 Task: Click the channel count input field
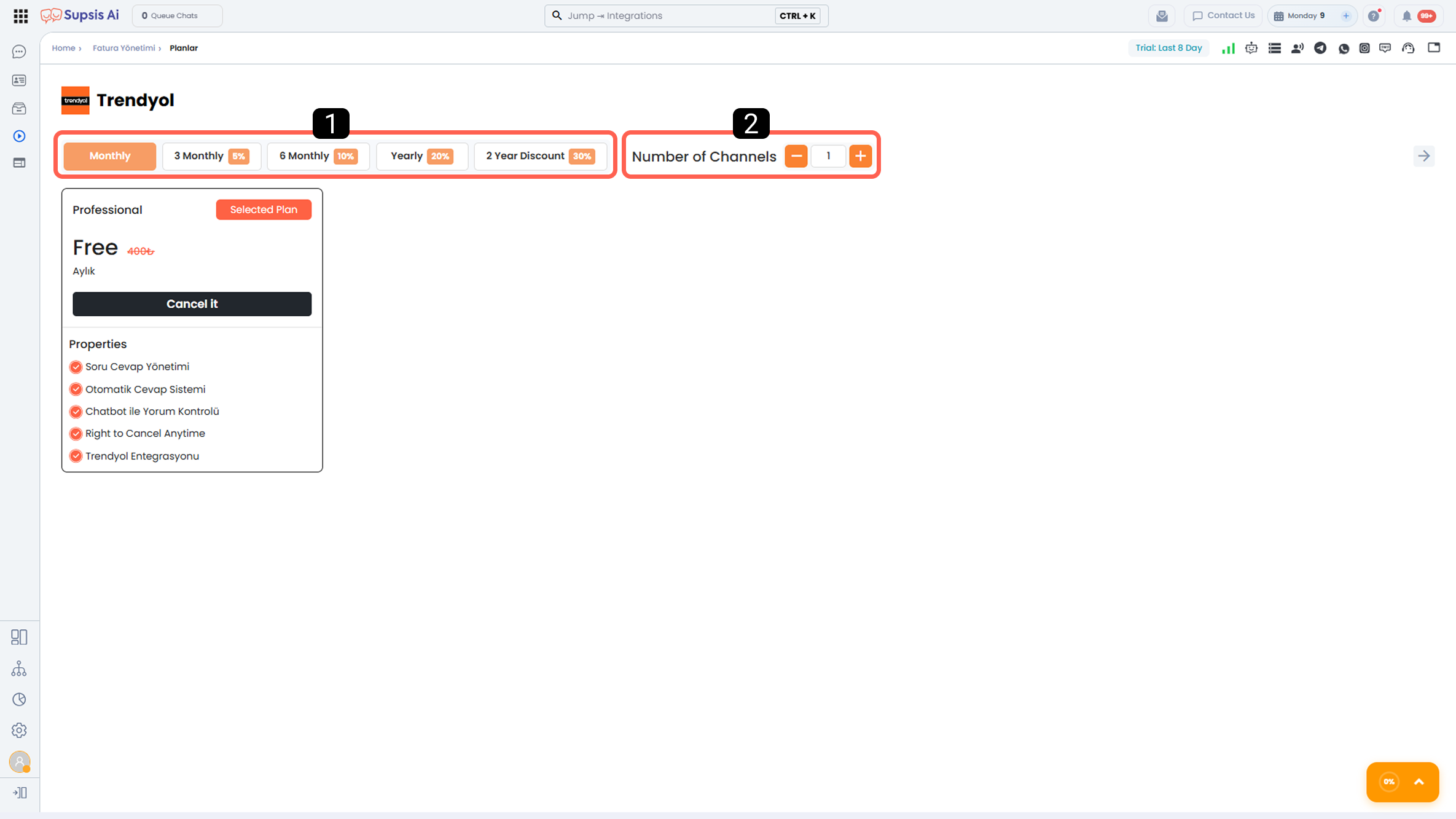[x=828, y=156]
